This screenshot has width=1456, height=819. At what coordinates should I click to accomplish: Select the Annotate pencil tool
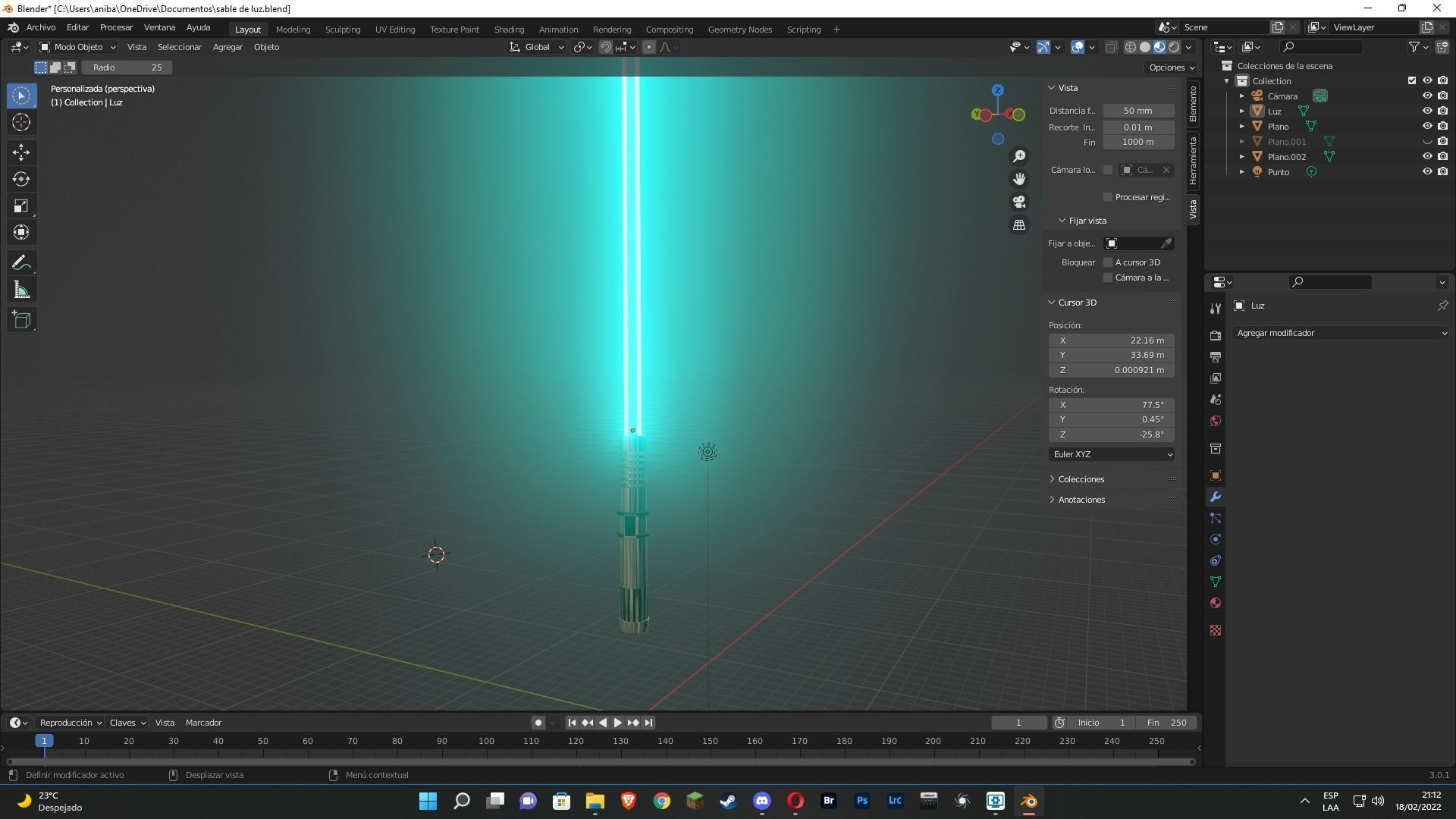pos(21,263)
